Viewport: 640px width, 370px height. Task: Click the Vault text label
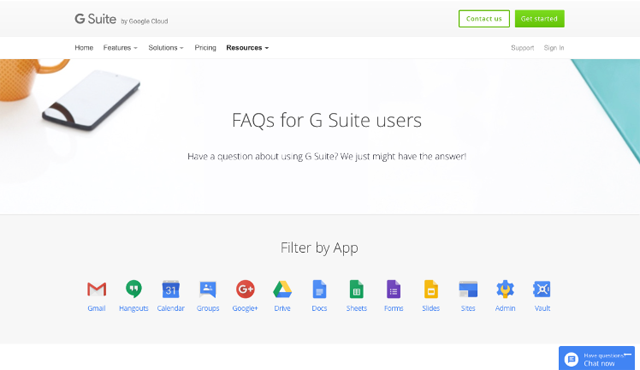point(542,308)
